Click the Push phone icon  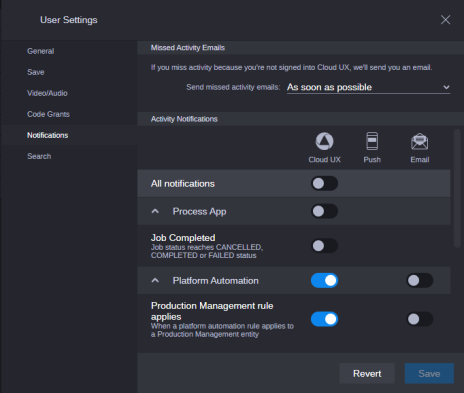[x=372, y=141]
